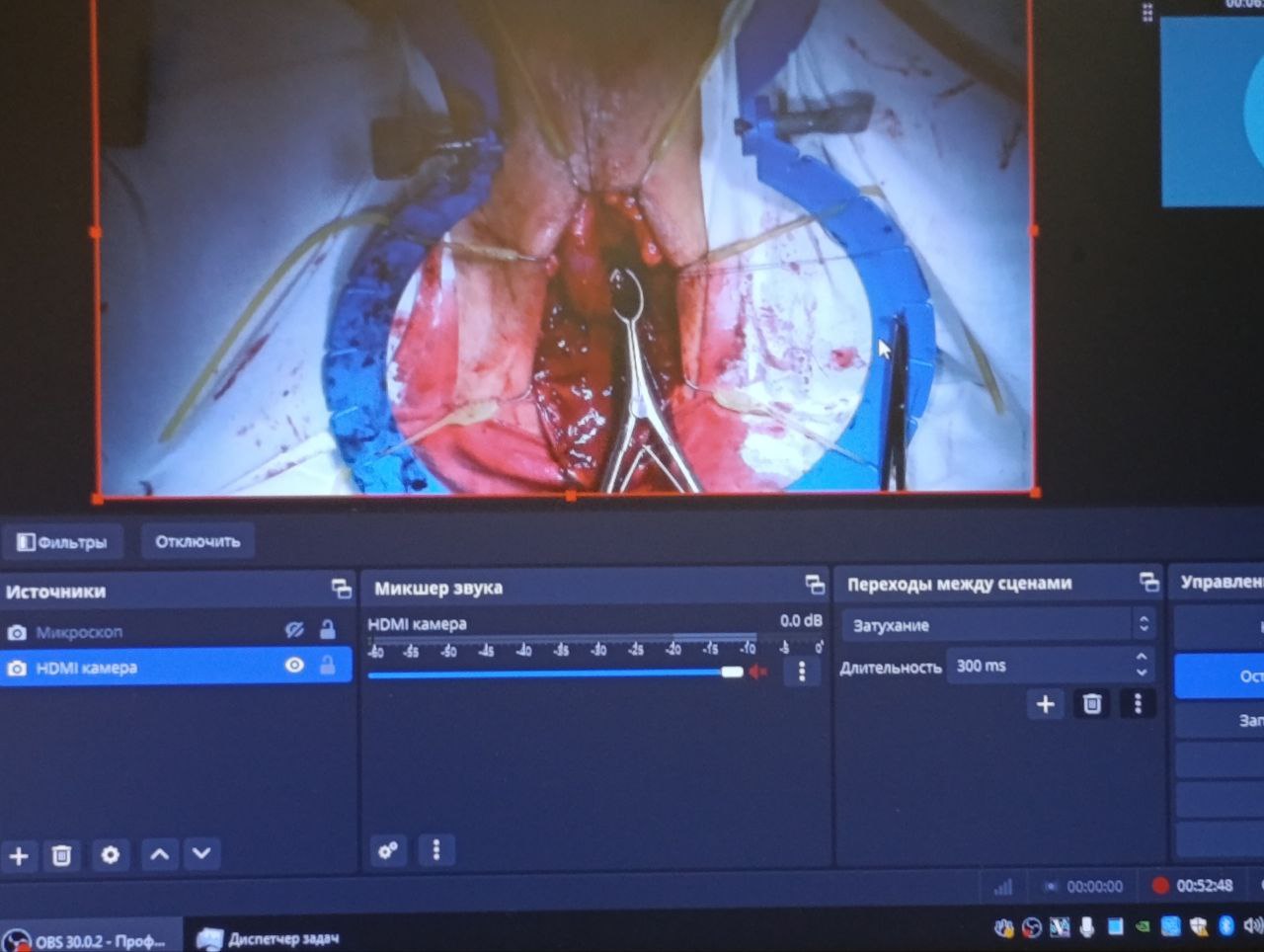
Task: Show the hidden Микроскоп source
Action: (x=294, y=630)
